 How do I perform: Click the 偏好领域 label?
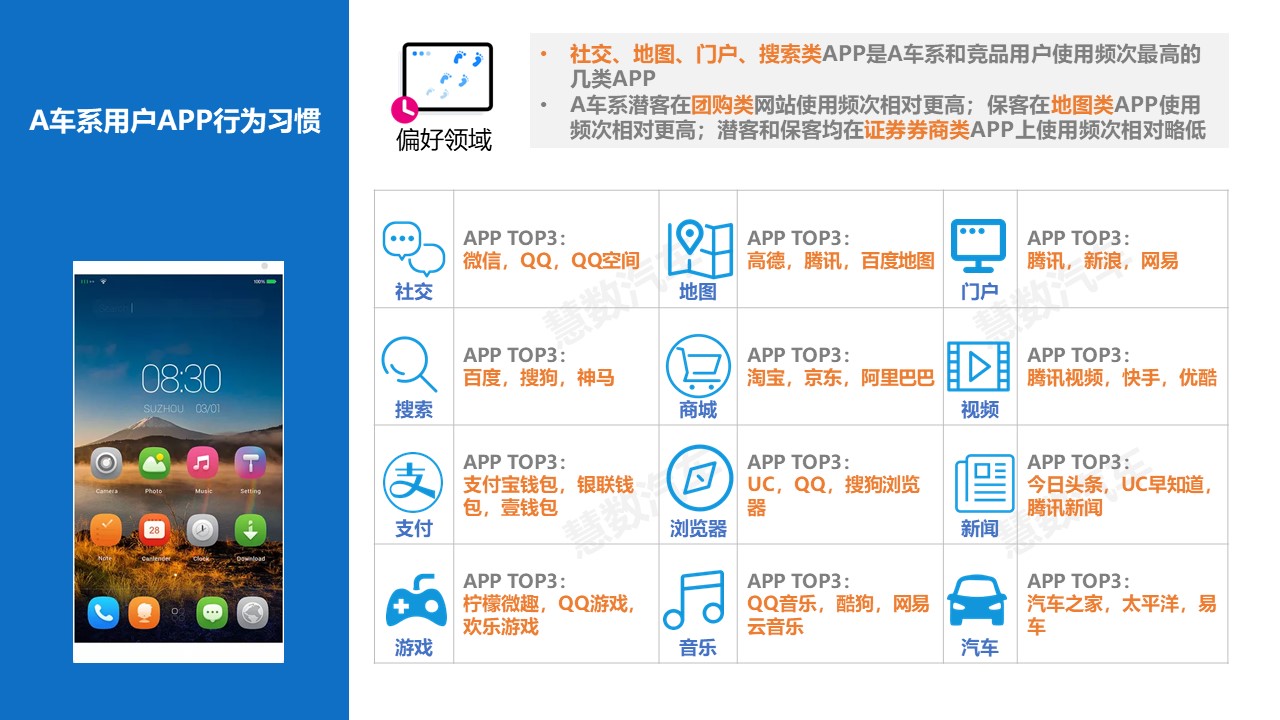(444, 140)
